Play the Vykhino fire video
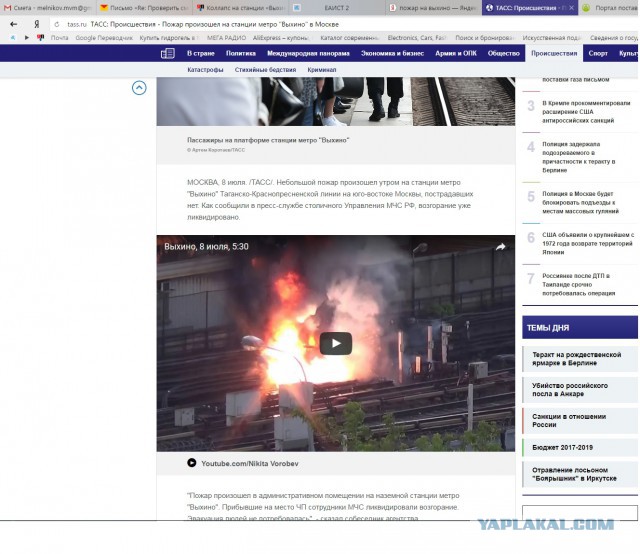The width and height of the screenshot is (640, 554). pyautogui.click(x=336, y=343)
